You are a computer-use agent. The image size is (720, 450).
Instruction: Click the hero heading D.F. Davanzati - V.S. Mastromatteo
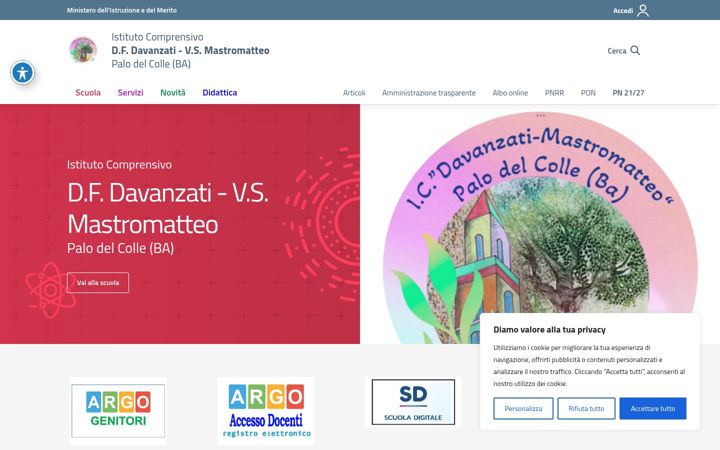[x=168, y=208]
